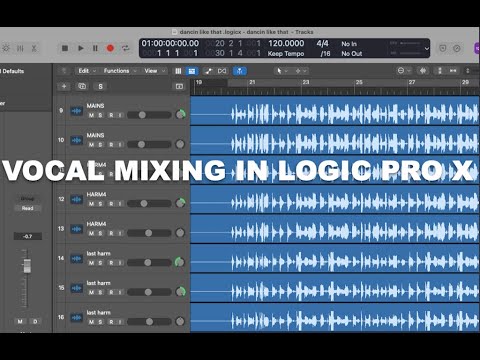Open Editors with the scissors icon

34,48
